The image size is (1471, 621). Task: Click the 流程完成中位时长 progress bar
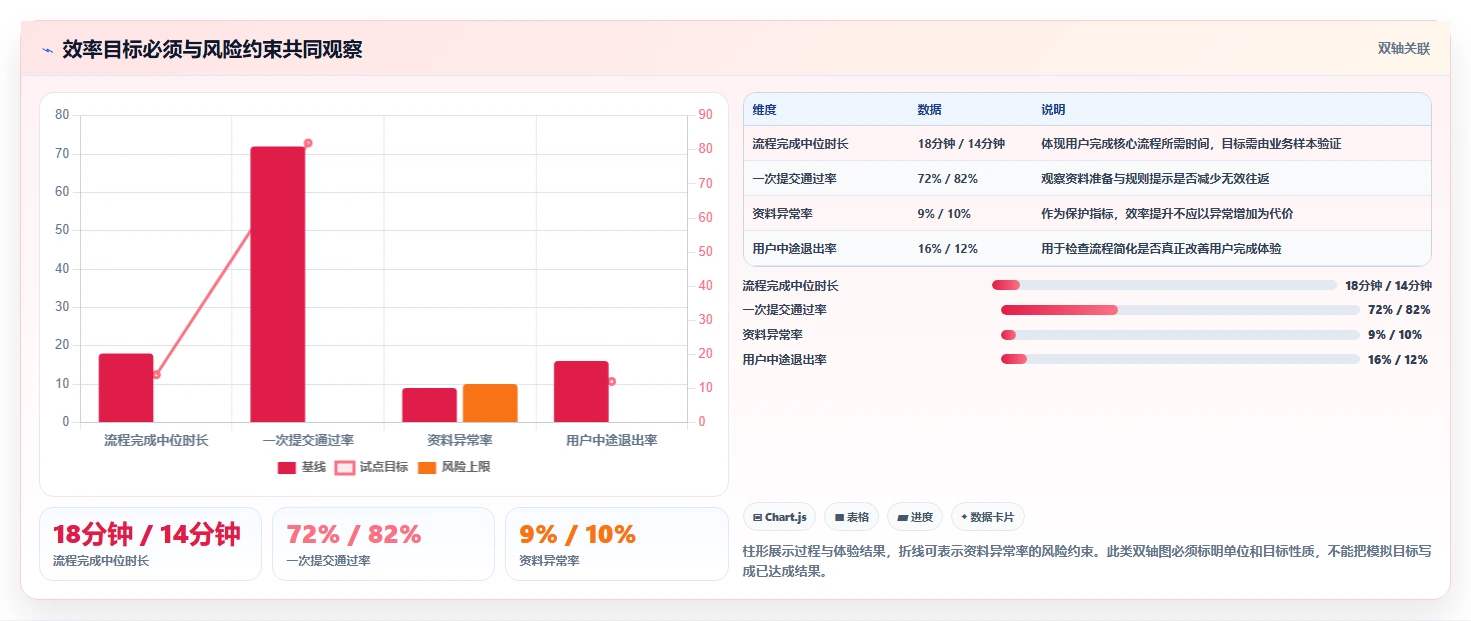(x=1164, y=285)
